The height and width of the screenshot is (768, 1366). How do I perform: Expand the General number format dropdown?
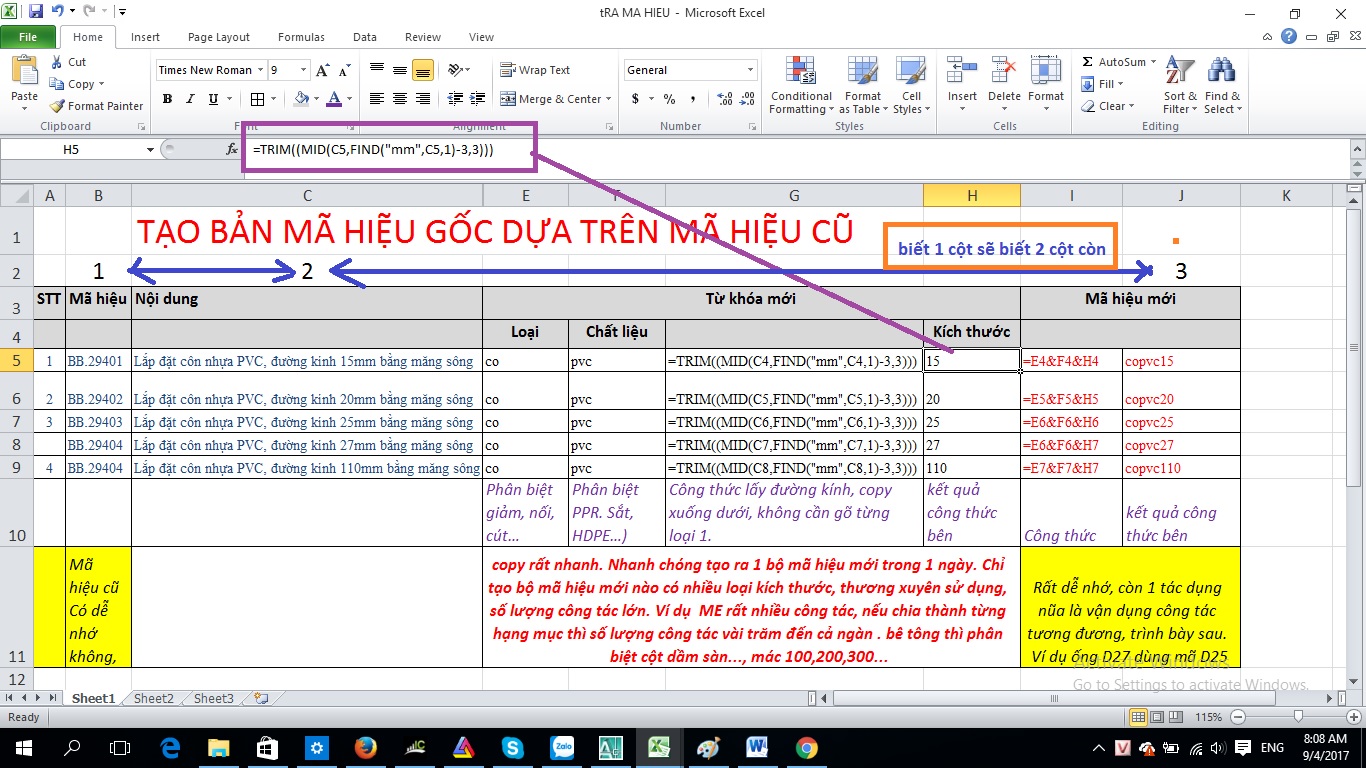pyautogui.click(x=751, y=70)
